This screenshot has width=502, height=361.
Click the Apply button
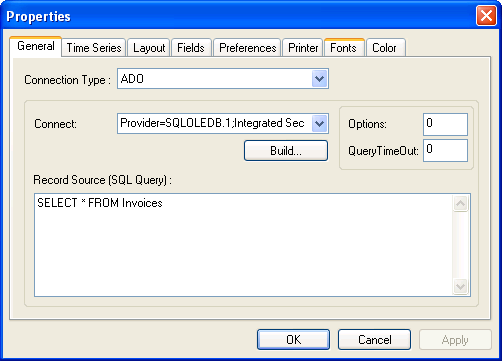point(455,340)
